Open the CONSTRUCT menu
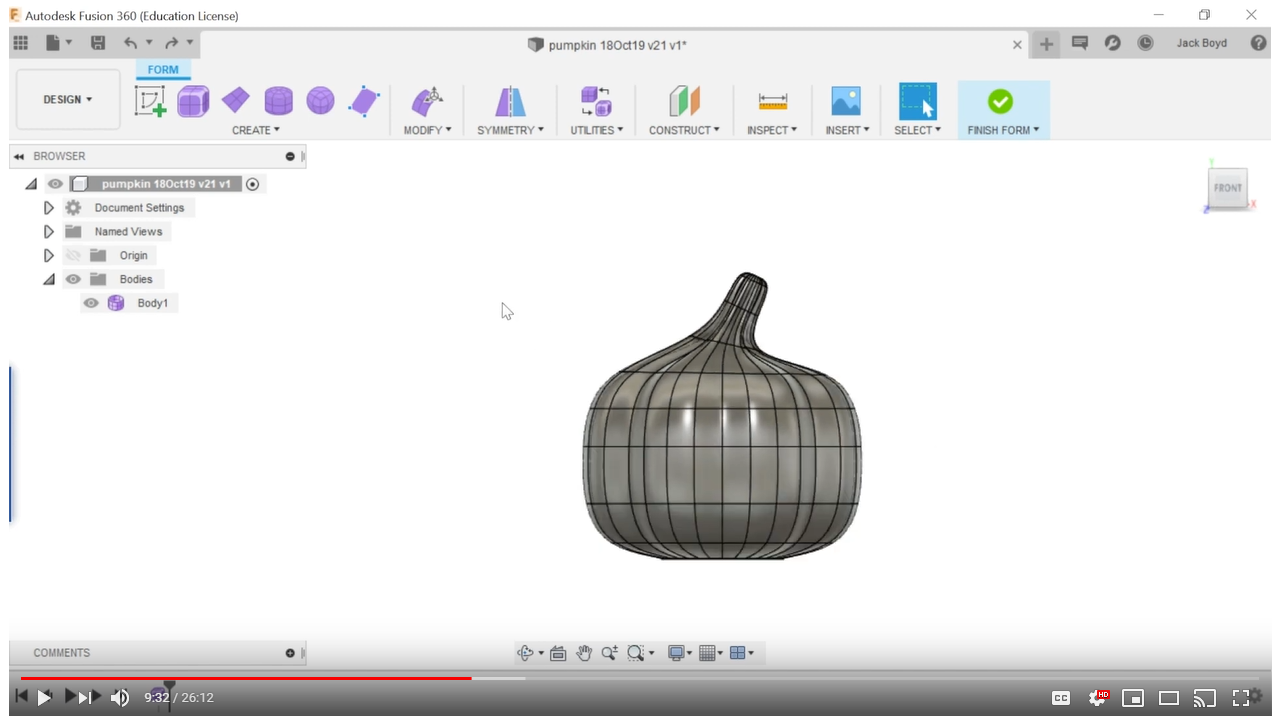1273x720 pixels. [684, 130]
